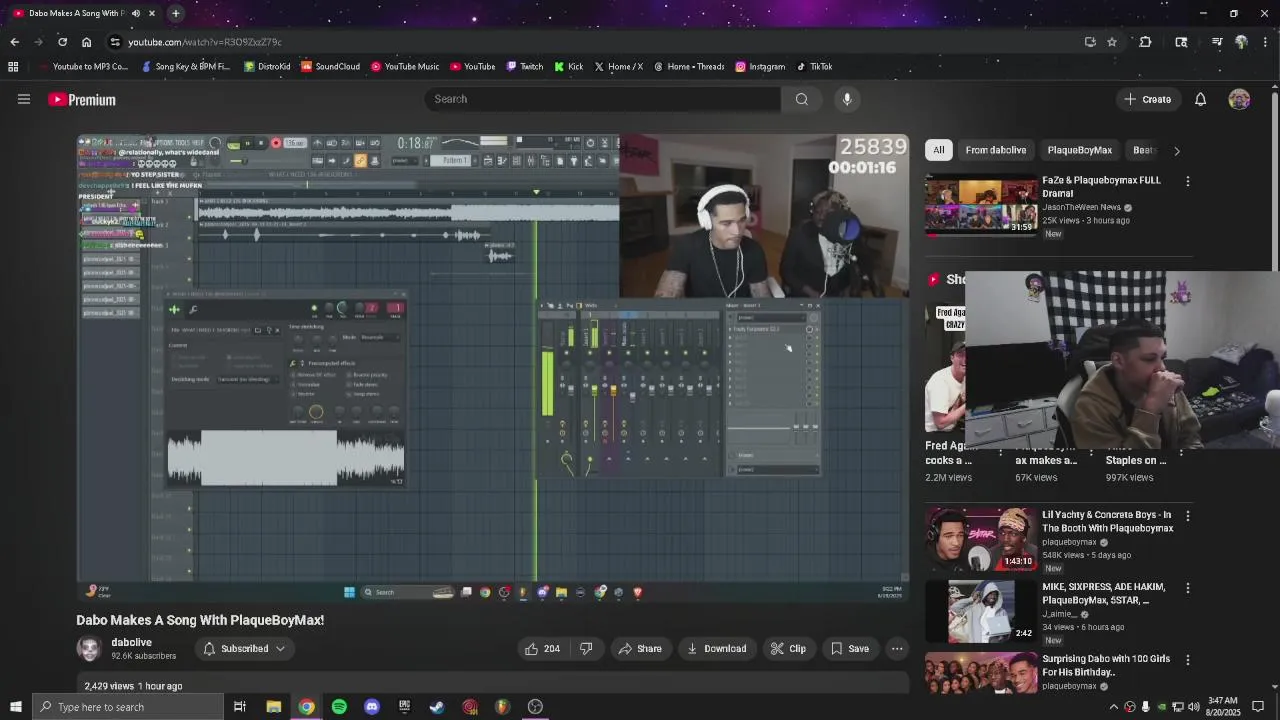Select the PlaqueBoyMax filter chip
Image resolution: width=1280 pixels, height=720 pixels.
click(x=1079, y=150)
